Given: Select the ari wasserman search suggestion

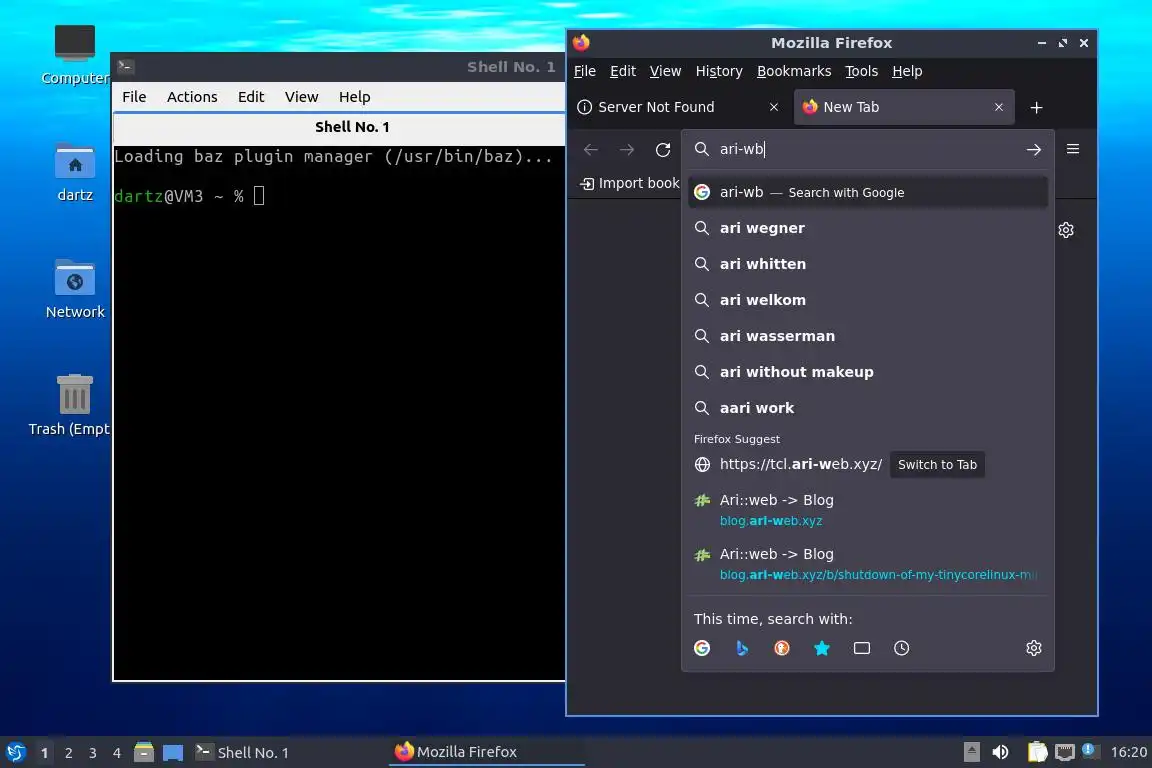Looking at the screenshot, I should 868,337.
